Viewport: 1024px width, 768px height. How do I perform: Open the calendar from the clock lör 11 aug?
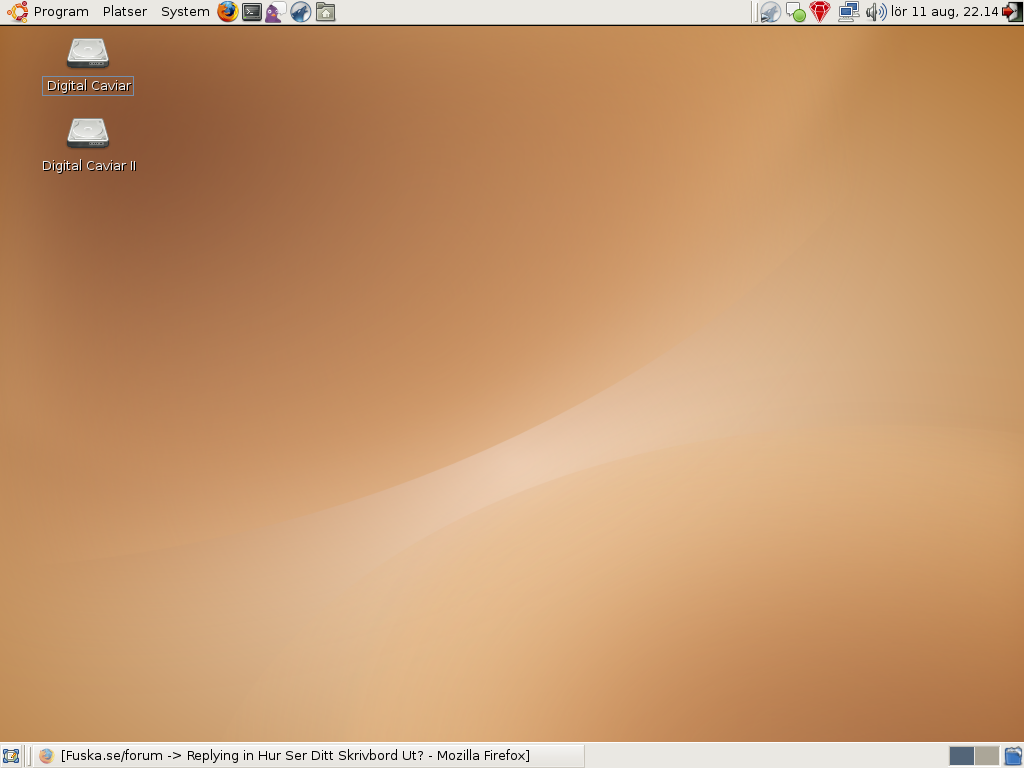pos(944,12)
